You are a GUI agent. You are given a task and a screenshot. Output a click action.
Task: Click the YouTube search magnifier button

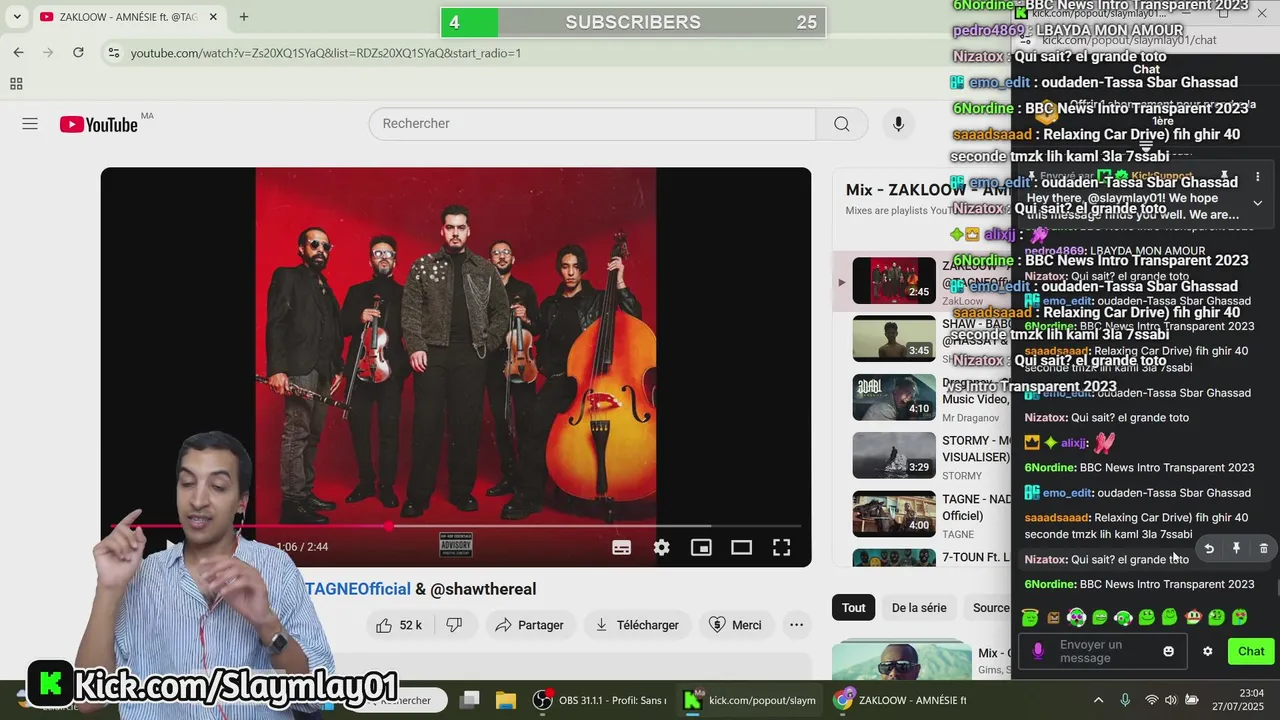842,124
